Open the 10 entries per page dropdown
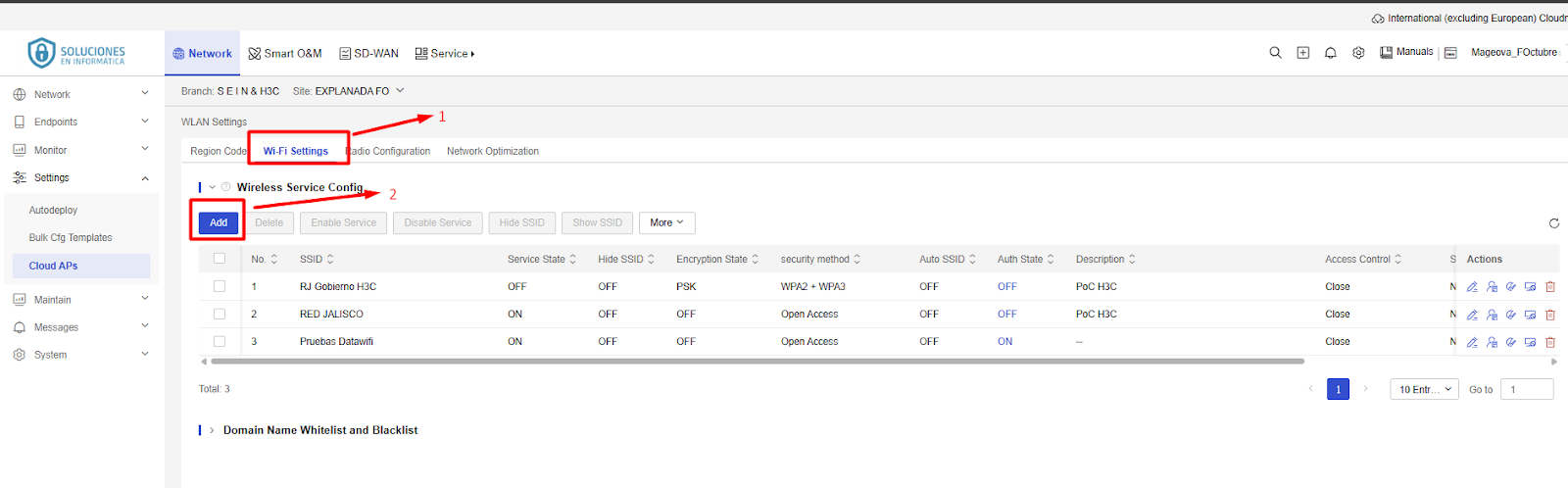Image resolution: width=1568 pixels, height=488 pixels. click(x=1424, y=389)
